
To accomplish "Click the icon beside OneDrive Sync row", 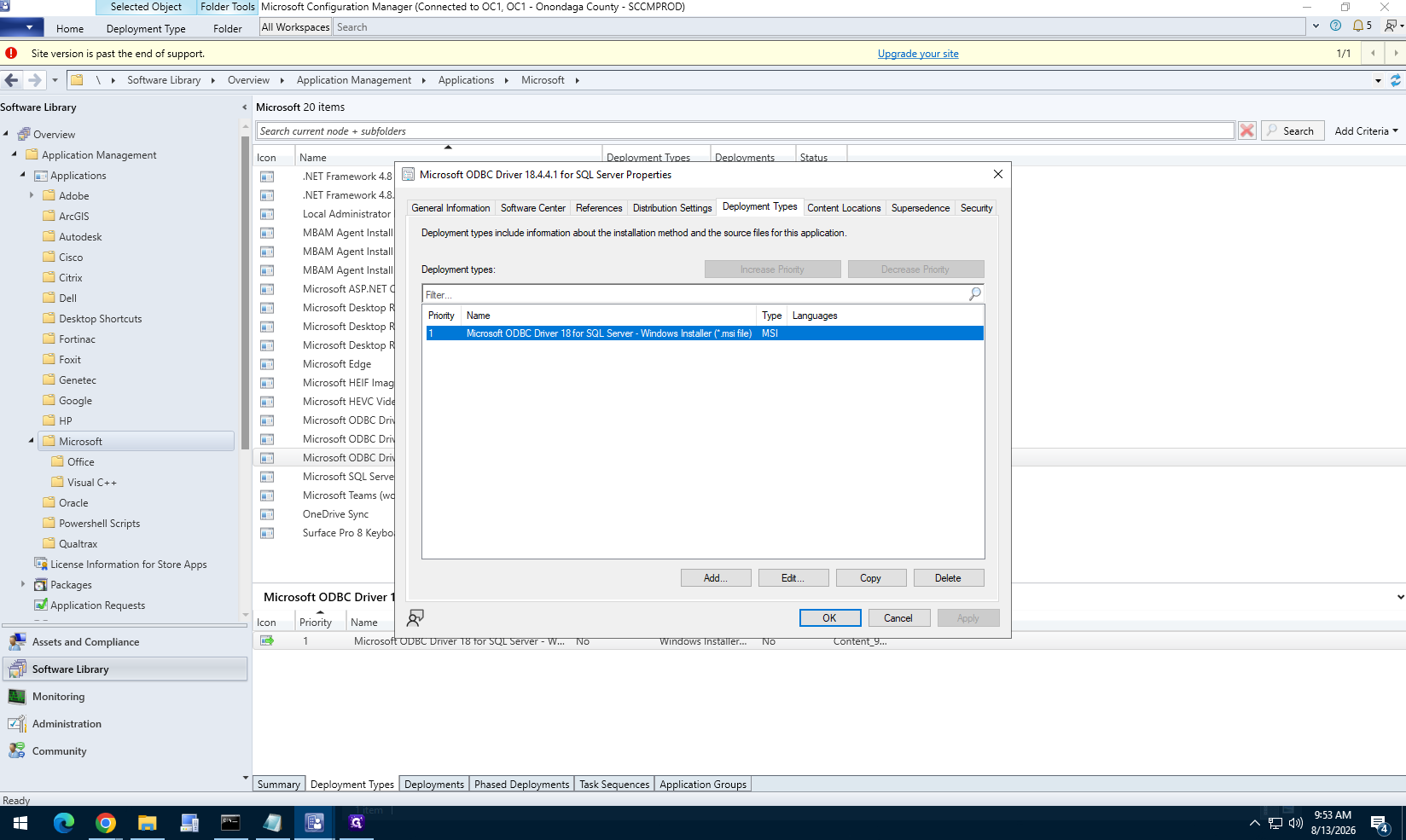I will click(267, 514).
